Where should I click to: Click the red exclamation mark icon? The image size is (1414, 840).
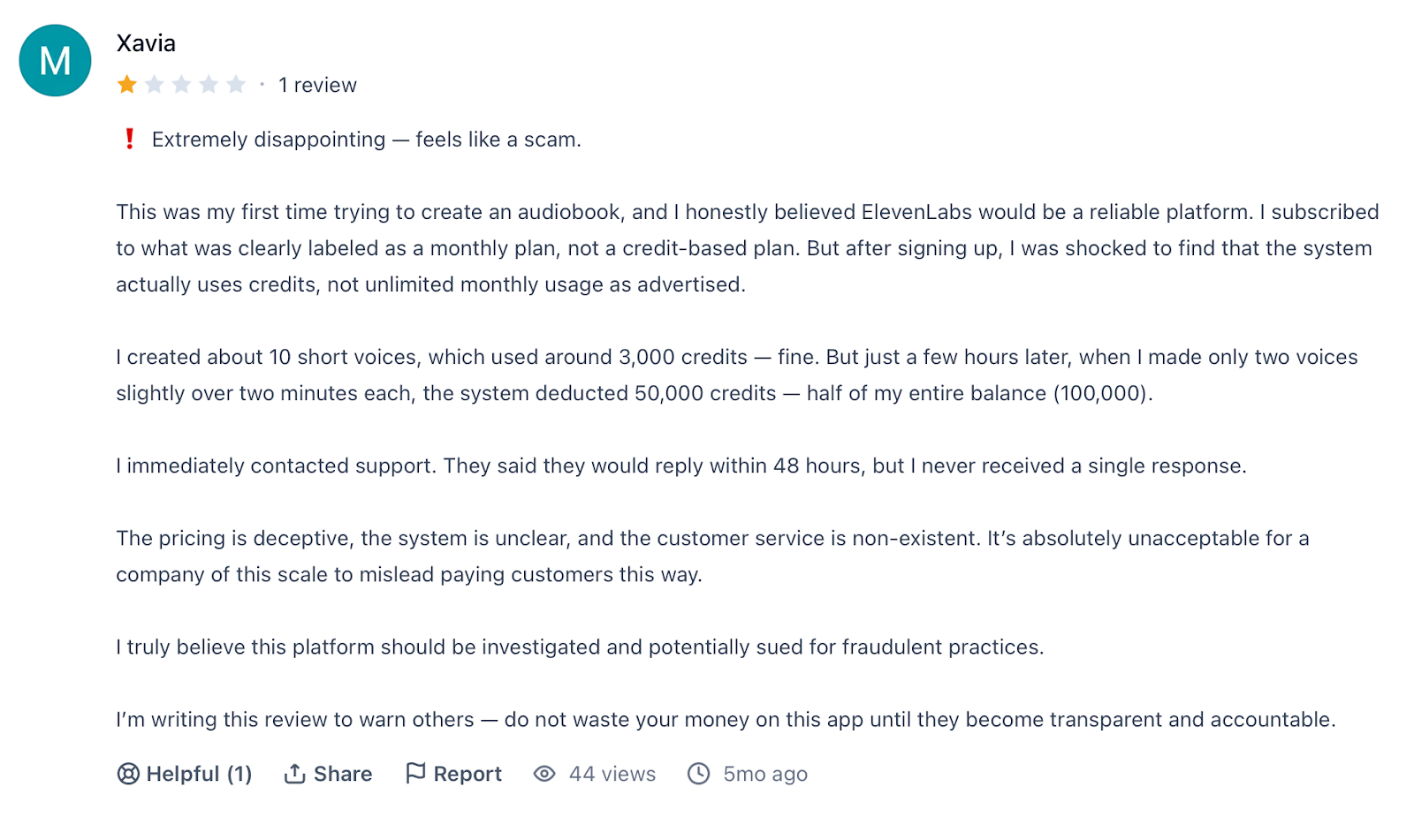129,139
